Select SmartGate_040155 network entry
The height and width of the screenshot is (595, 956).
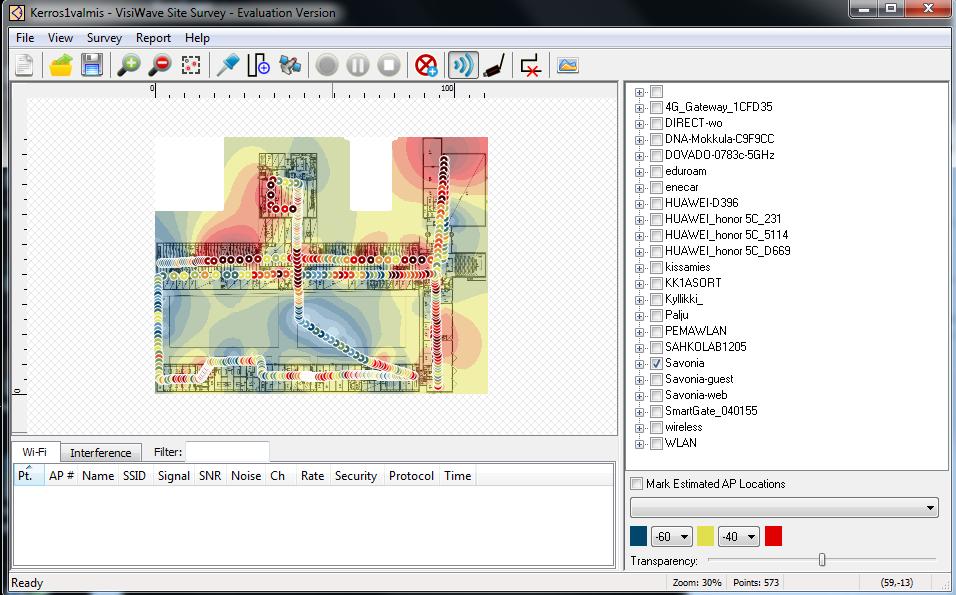pyautogui.click(x=711, y=411)
